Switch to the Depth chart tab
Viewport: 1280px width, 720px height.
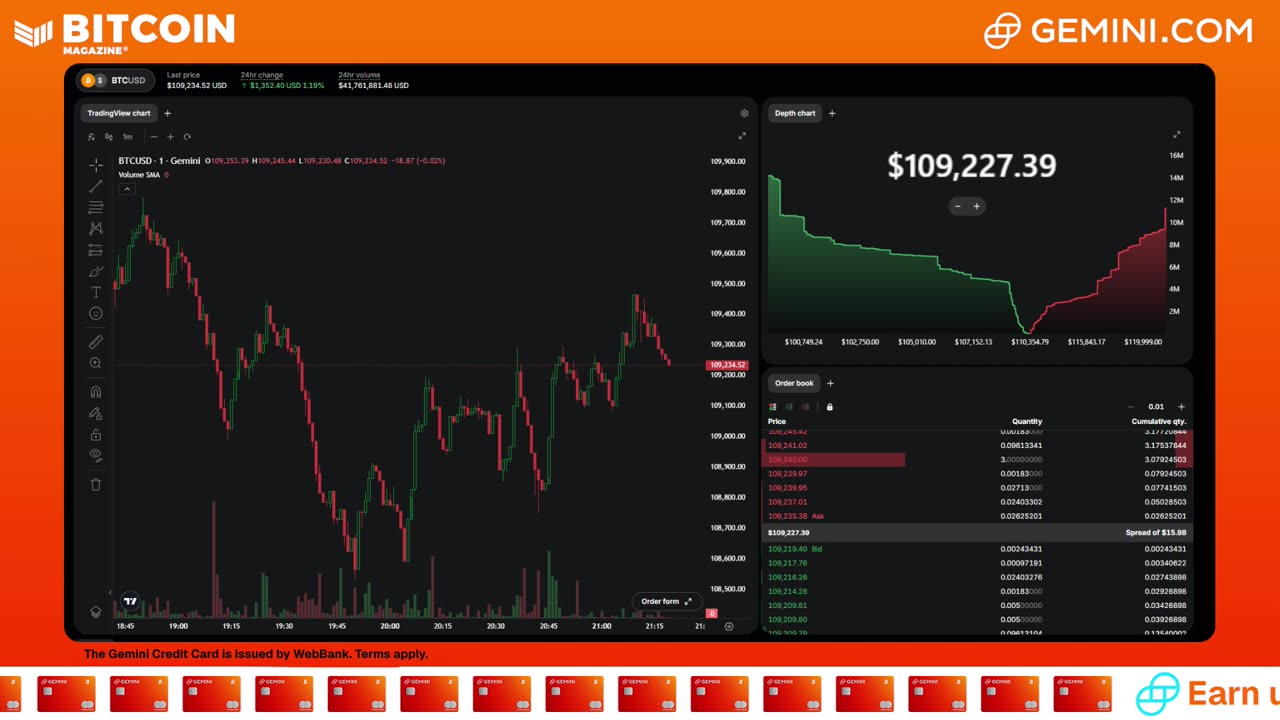(x=795, y=113)
